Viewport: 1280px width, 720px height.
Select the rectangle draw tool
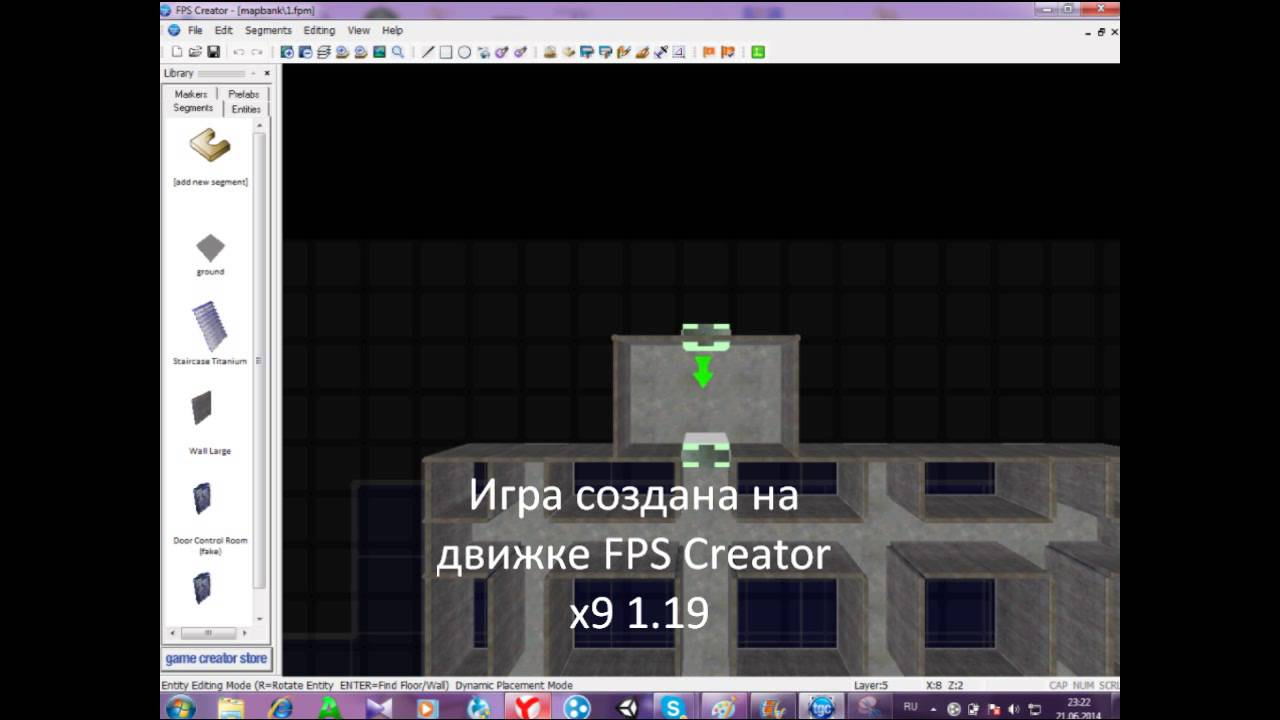446,52
